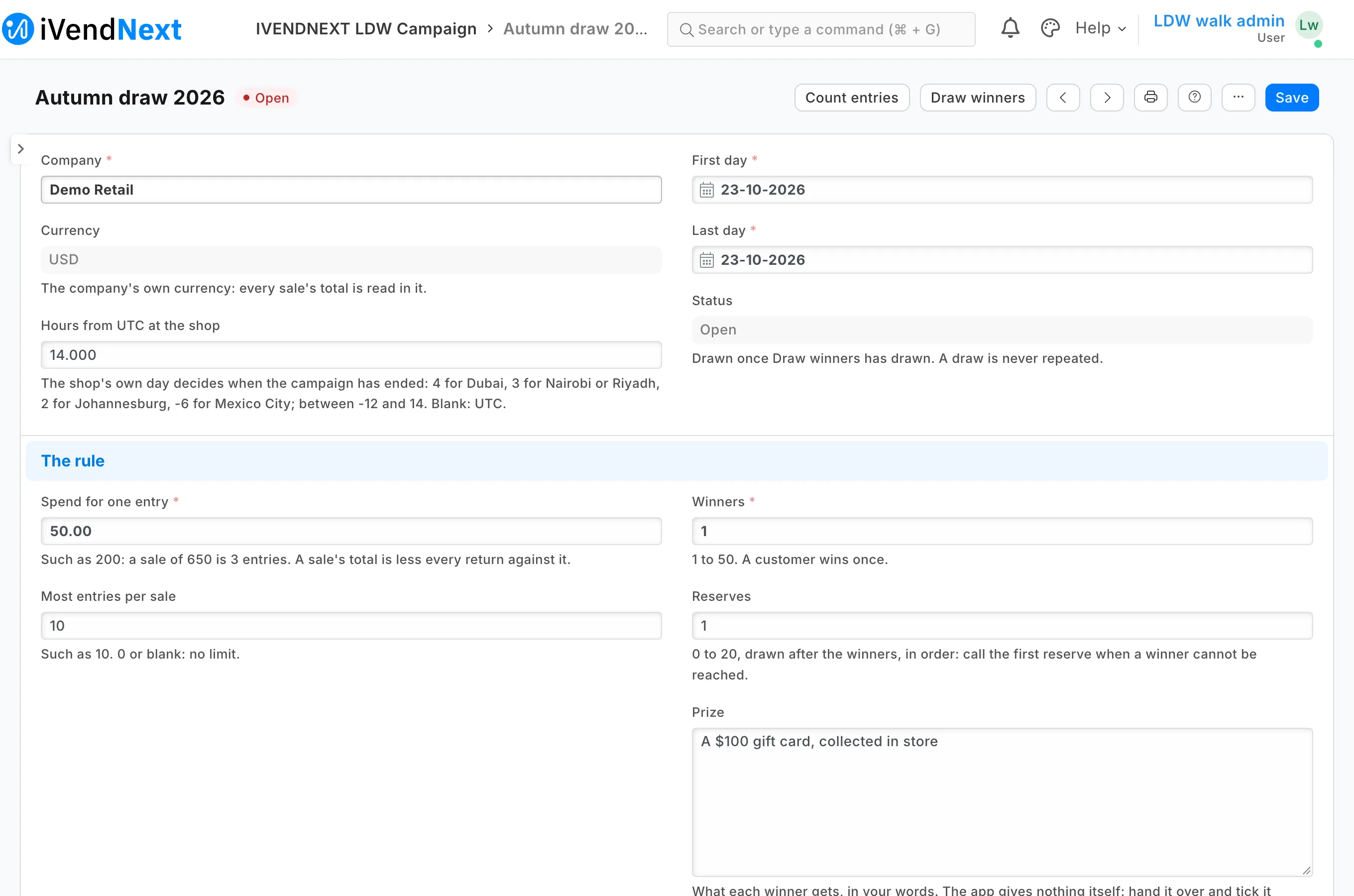
Task: Click the Count entries button
Action: point(851,98)
